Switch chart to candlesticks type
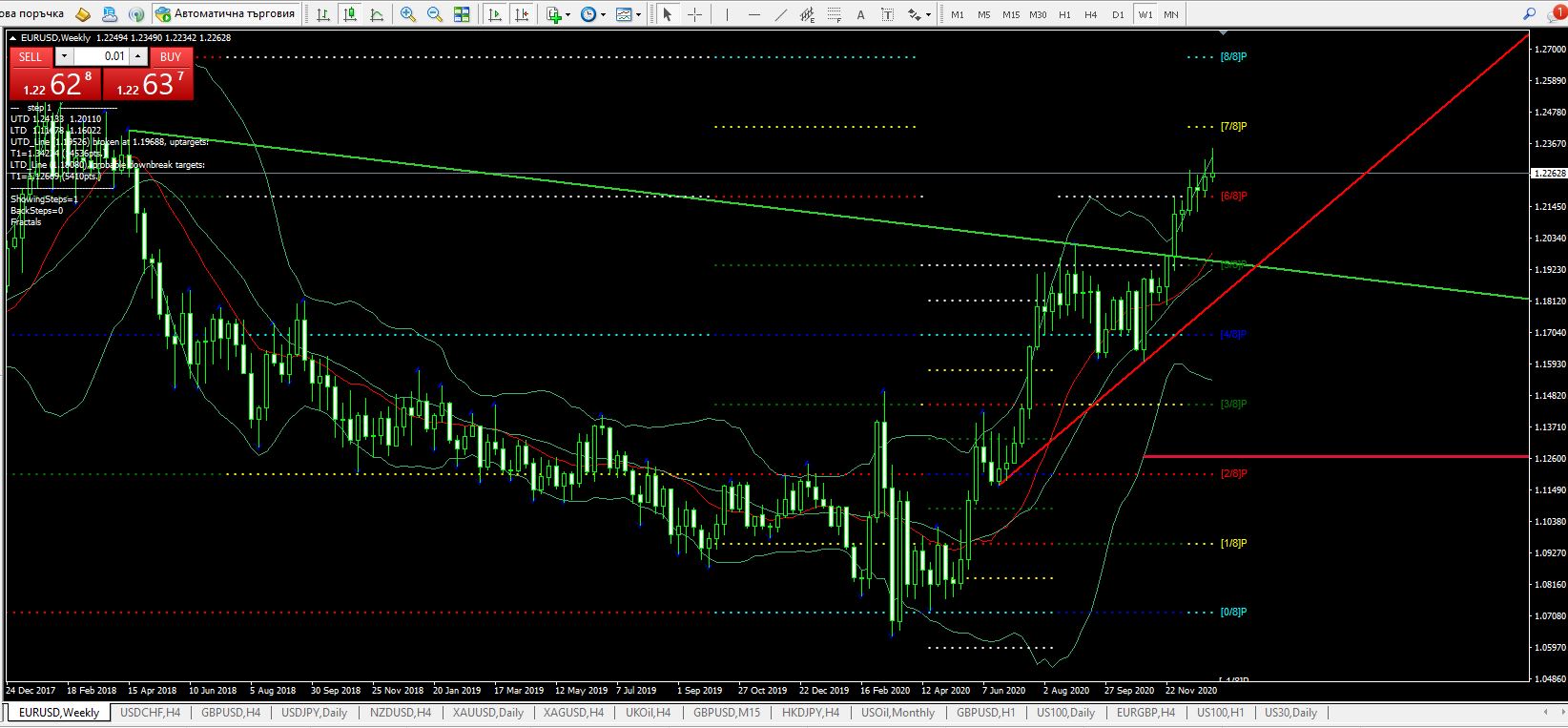This screenshot has height=728, width=1568. 351,14
